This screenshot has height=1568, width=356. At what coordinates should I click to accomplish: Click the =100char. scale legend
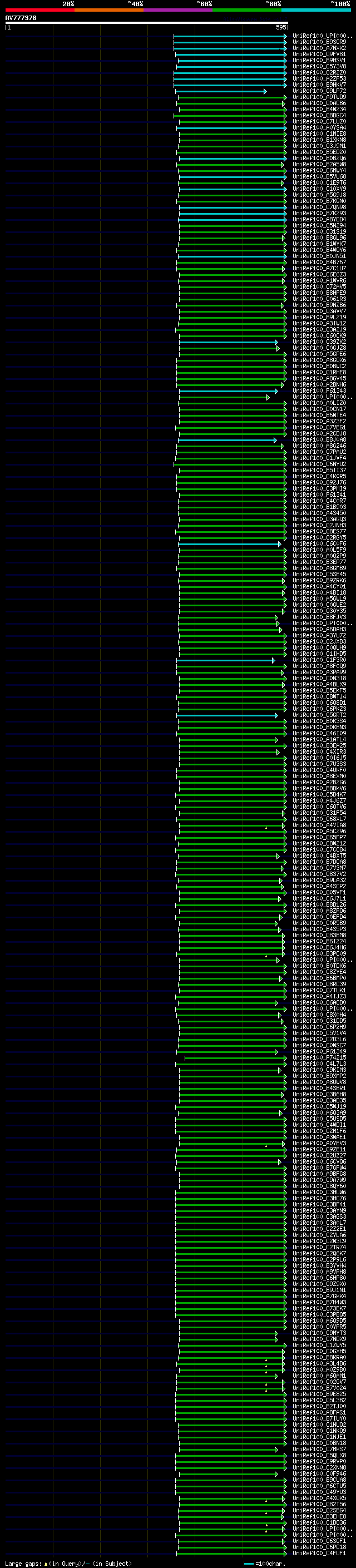click(x=265, y=1563)
